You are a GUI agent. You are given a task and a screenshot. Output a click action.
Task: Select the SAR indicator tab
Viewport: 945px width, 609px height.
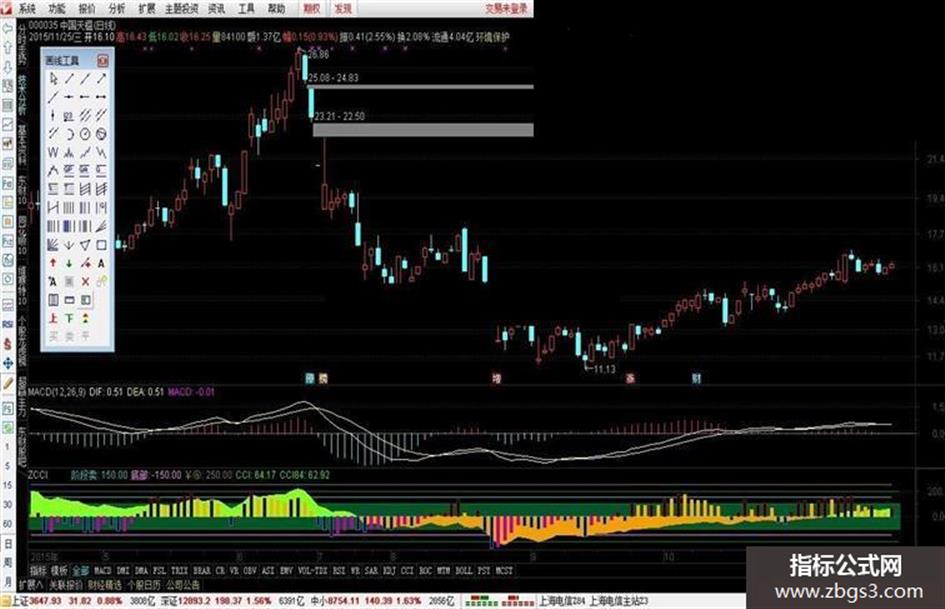(372, 570)
